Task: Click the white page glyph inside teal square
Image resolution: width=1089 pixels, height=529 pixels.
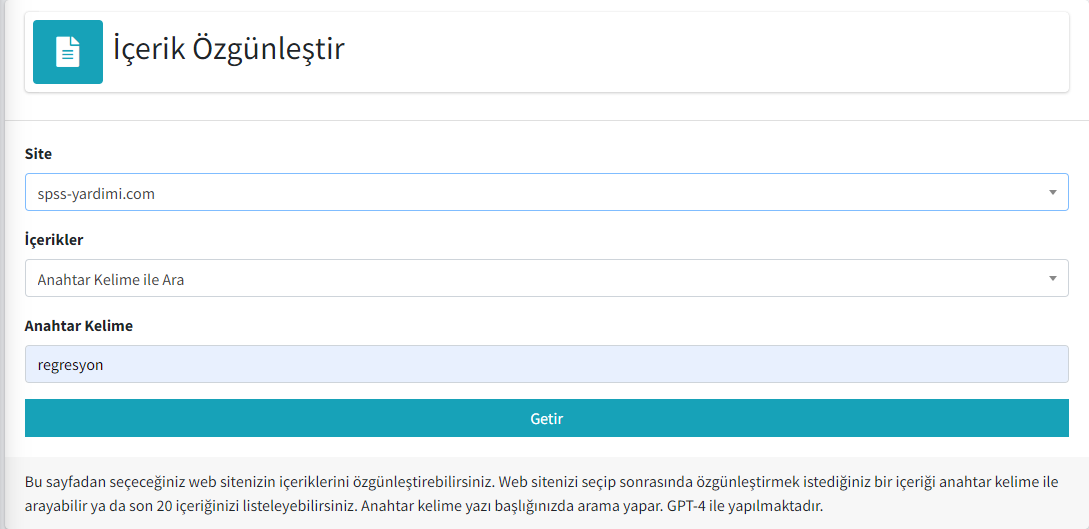Action: coord(68,52)
